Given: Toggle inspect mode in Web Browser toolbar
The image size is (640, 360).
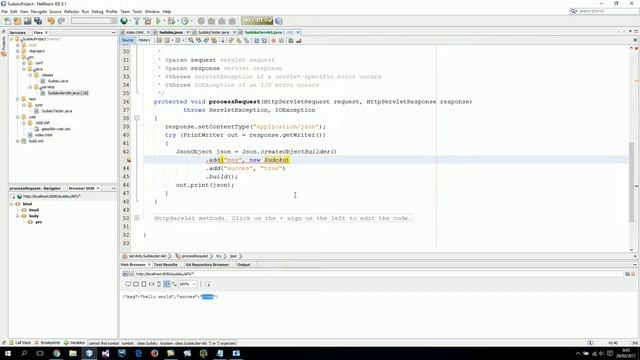Looking at the screenshot, I should tap(207, 284).
